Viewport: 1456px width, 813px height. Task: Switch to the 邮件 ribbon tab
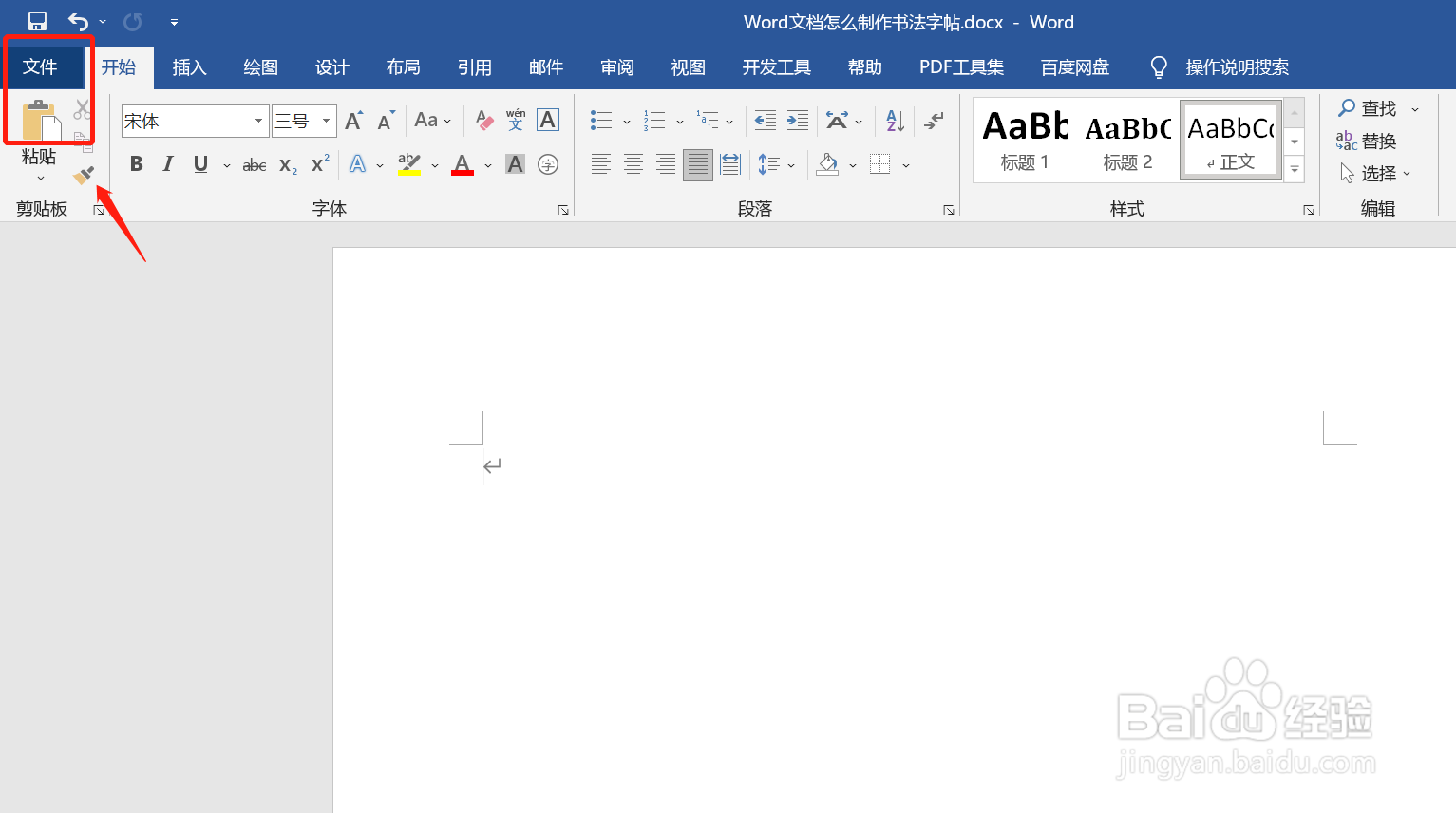point(546,67)
